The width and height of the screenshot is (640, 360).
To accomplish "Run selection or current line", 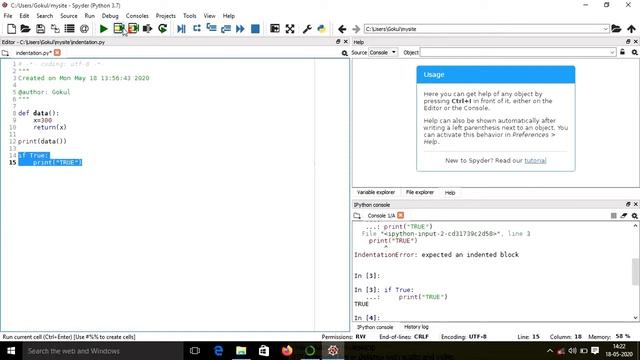I will pyautogui.click(x=147, y=29).
